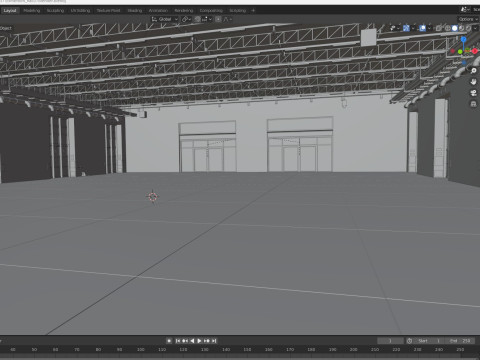Viewport: 480px width, 360px height.
Task: Toggle the viewport overlays button
Action: [x=422, y=28]
